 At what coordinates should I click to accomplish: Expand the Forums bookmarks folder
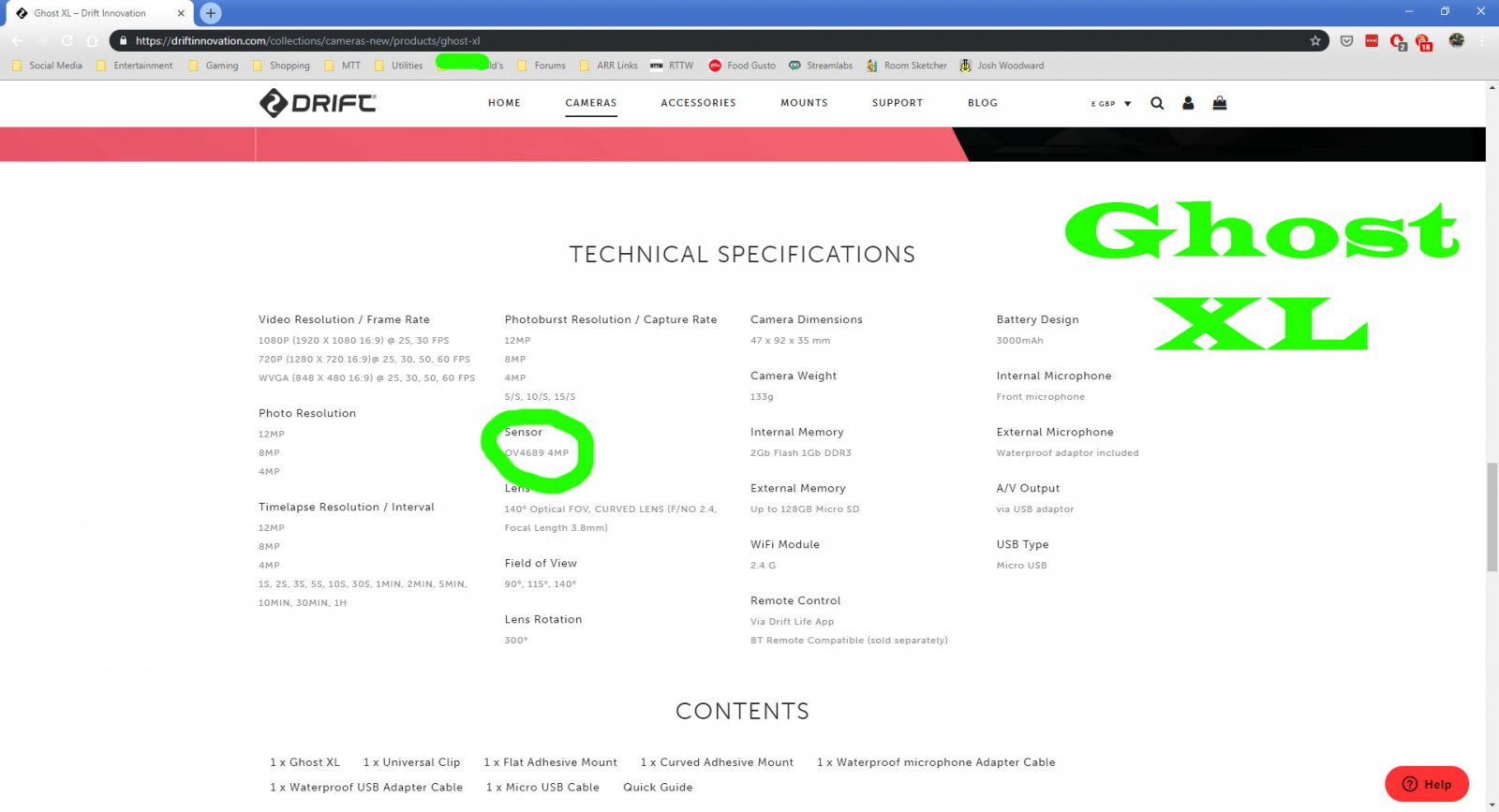(542, 66)
